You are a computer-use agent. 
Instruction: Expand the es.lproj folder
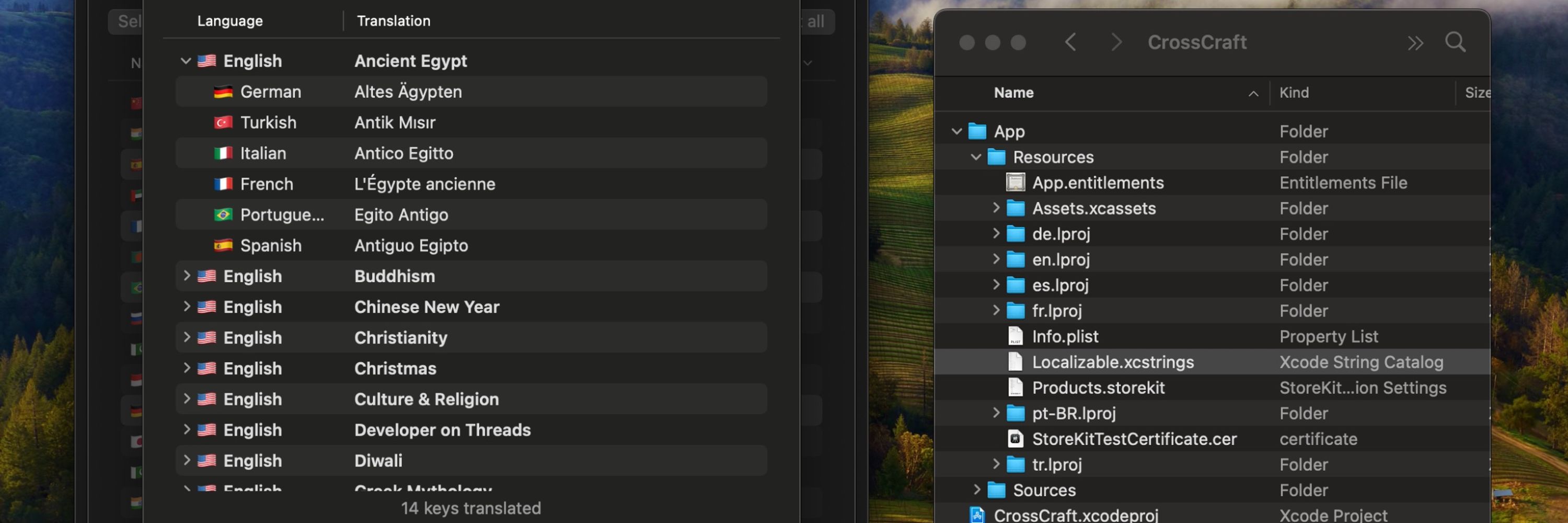(996, 285)
